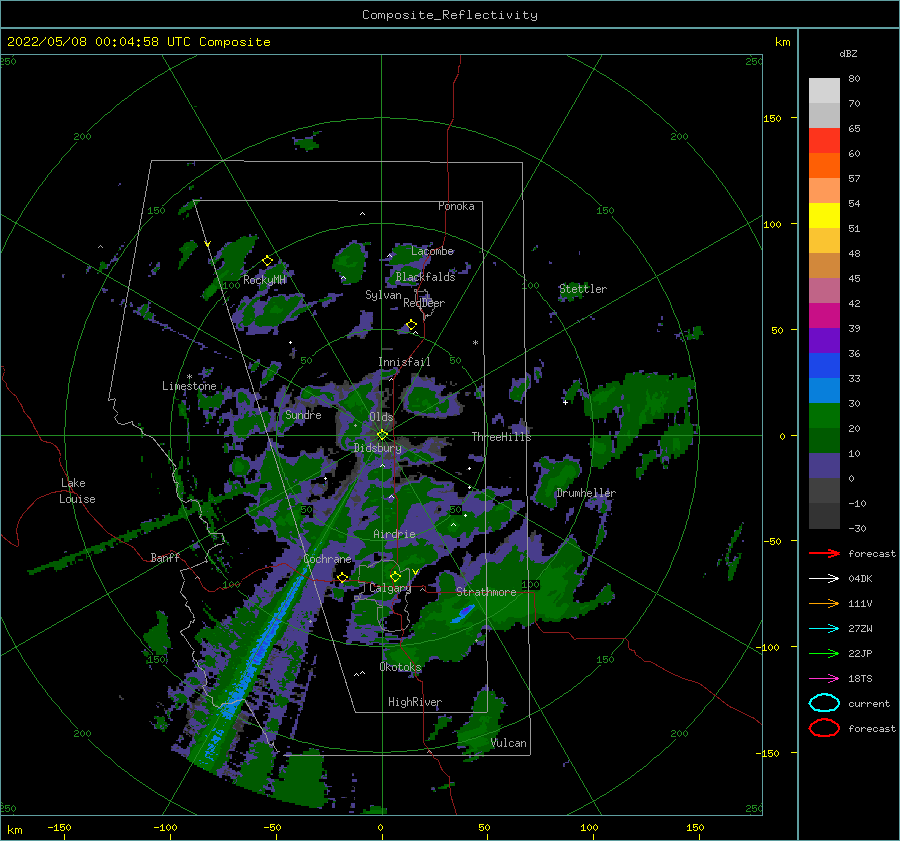Click the Blackfalds label on the map
Image resolution: width=900 pixels, height=841 pixels.
click(x=425, y=277)
